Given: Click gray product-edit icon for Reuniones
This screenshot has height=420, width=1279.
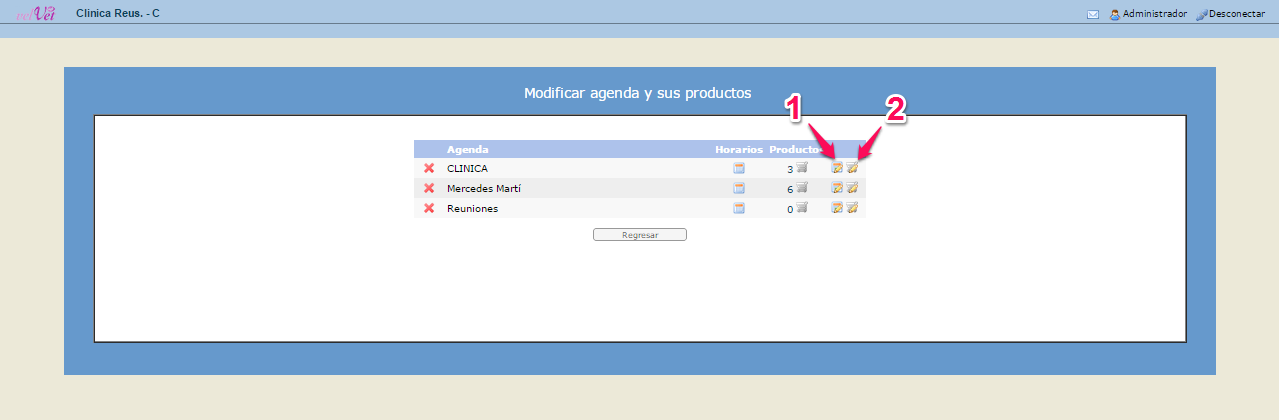Looking at the screenshot, I should pyautogui.click(x=852, y=208).
